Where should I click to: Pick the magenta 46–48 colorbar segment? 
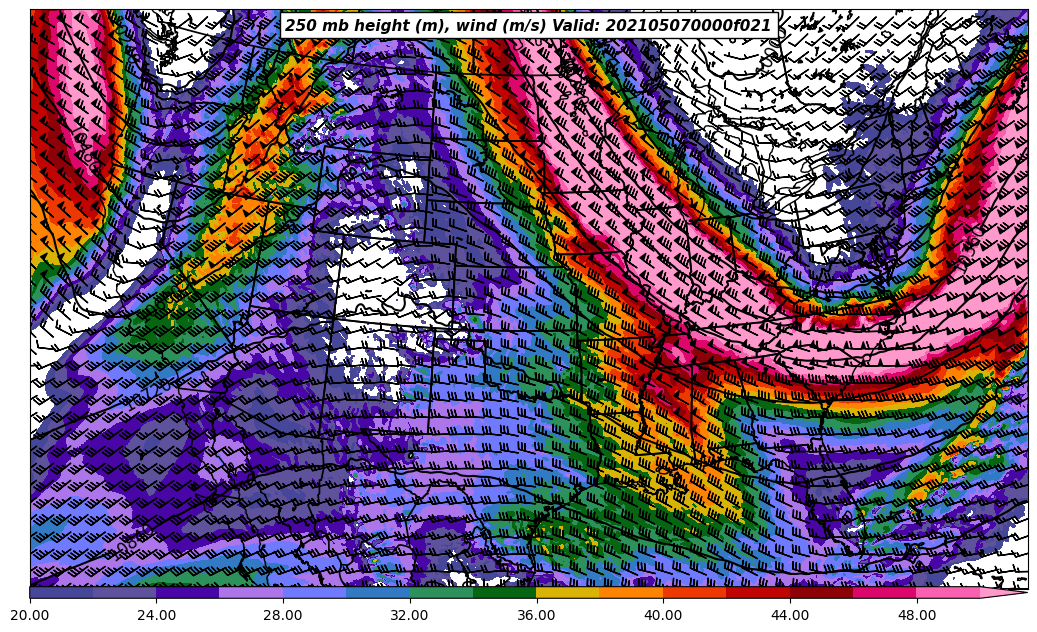[885, 592]
